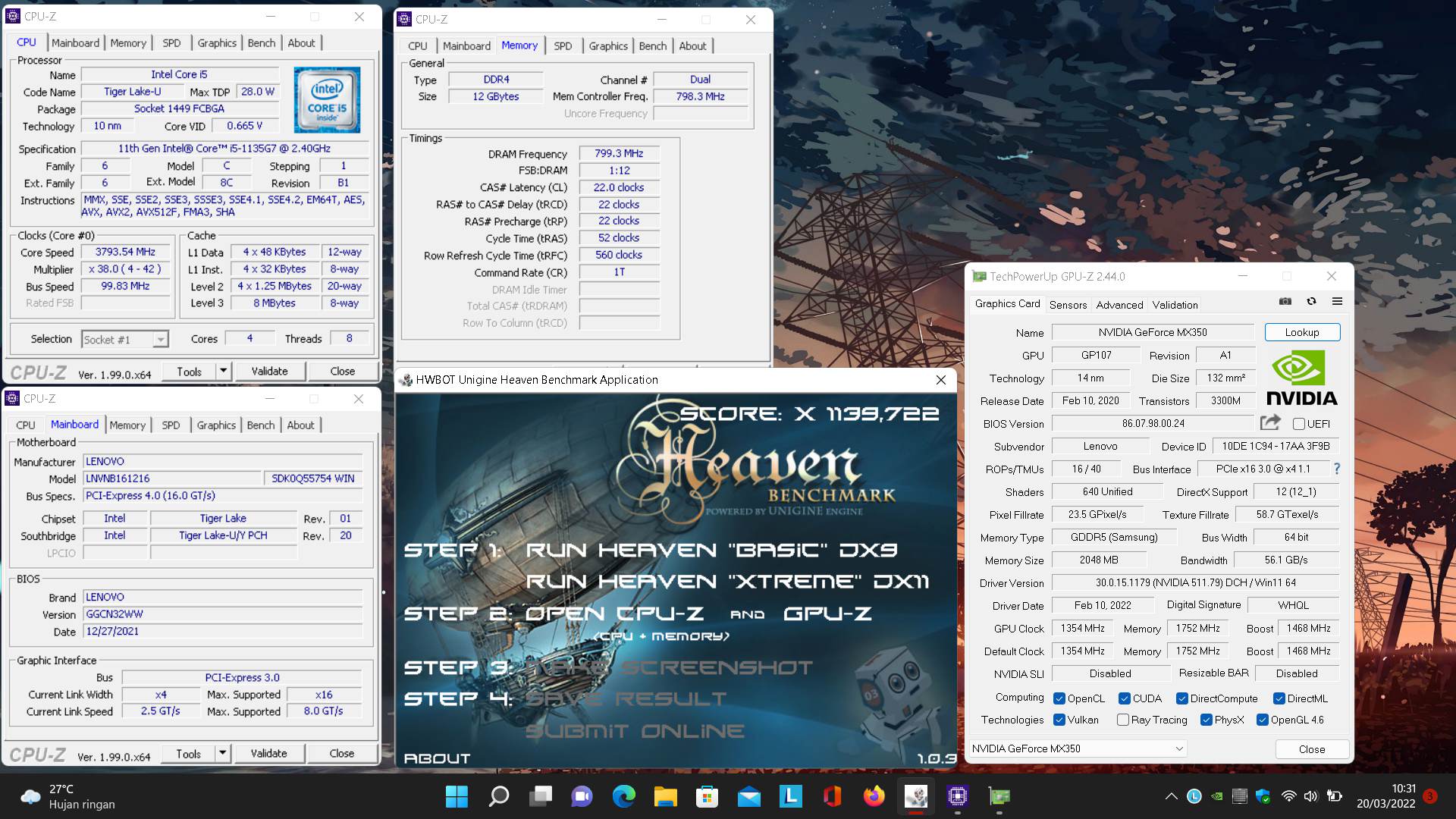Viewport: 1456px width, 819px height.
Task: Toggle the DirectML checkbox
Action: point(1279,698)
